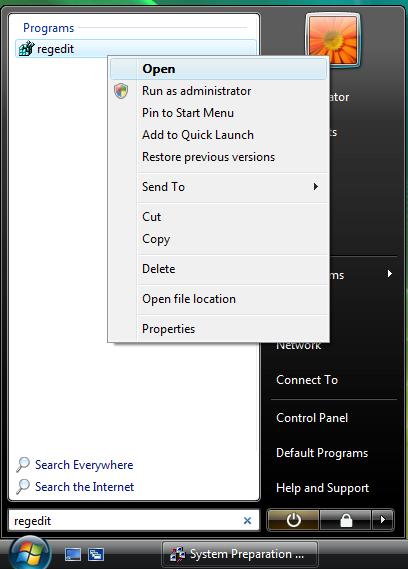
Task: Click the Search the Internet link
Action: [84, 487]
